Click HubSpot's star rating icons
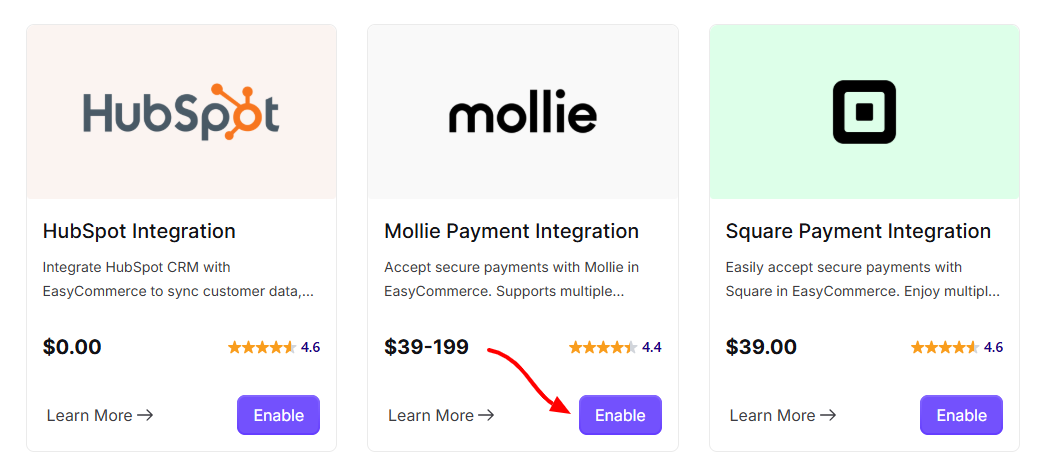Screen dimensions: 1044x475 (262, 347)
